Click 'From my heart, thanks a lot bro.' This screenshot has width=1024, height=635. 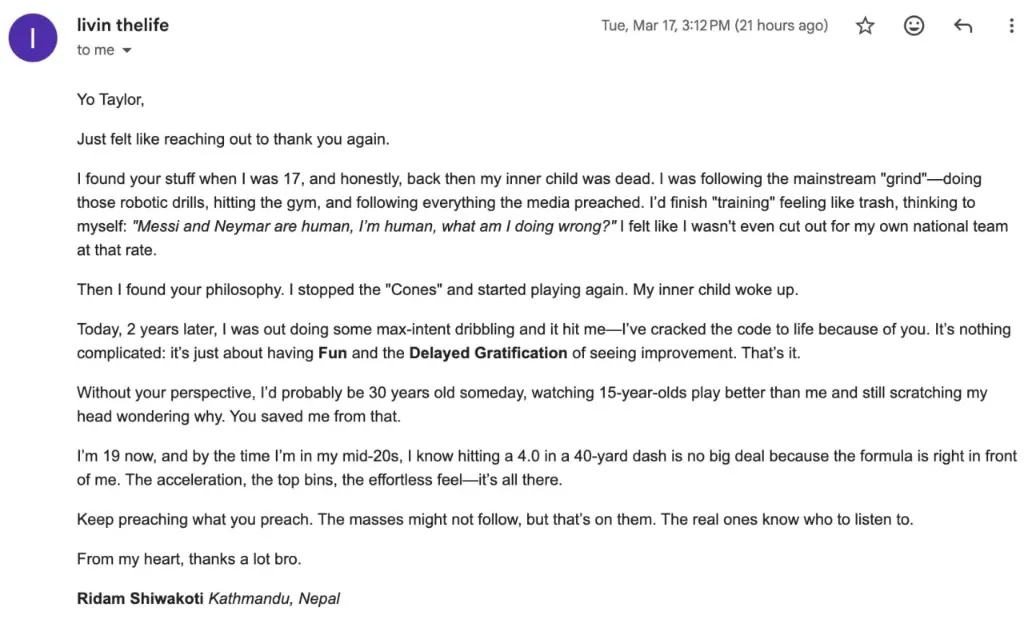pyautogui.click(x=189, y=559)
